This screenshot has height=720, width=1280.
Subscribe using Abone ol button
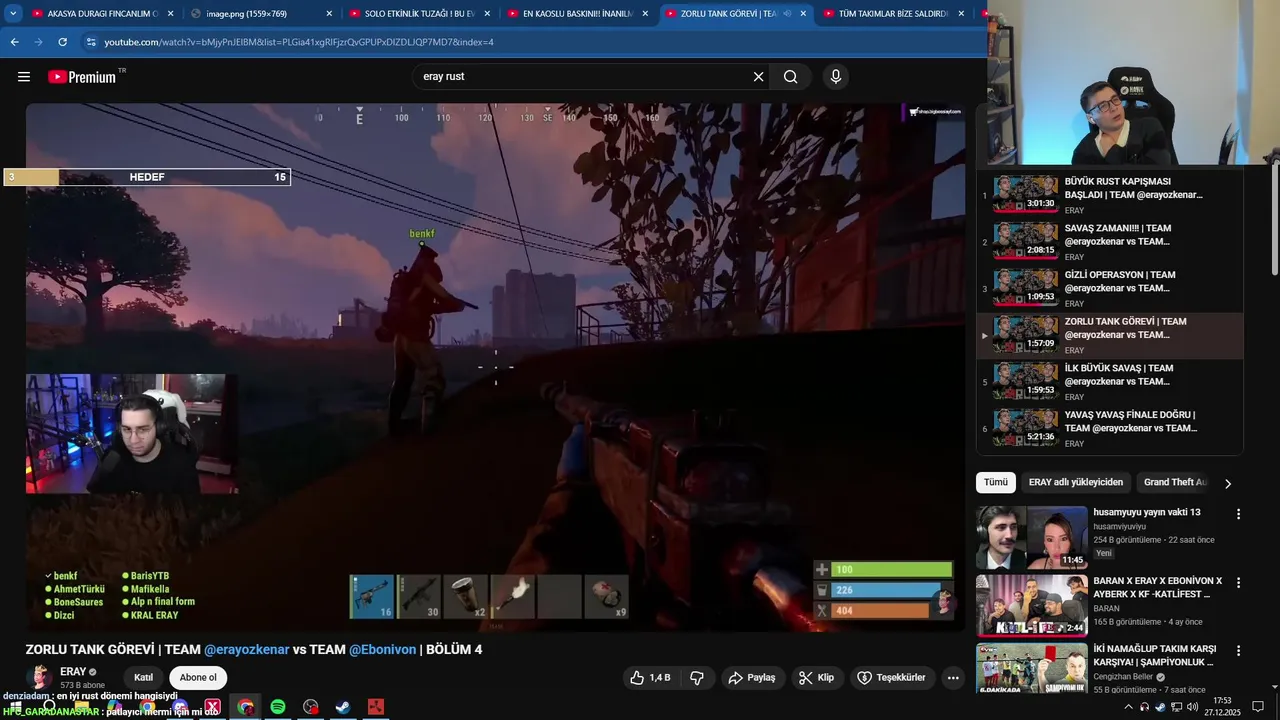[198, 678]
